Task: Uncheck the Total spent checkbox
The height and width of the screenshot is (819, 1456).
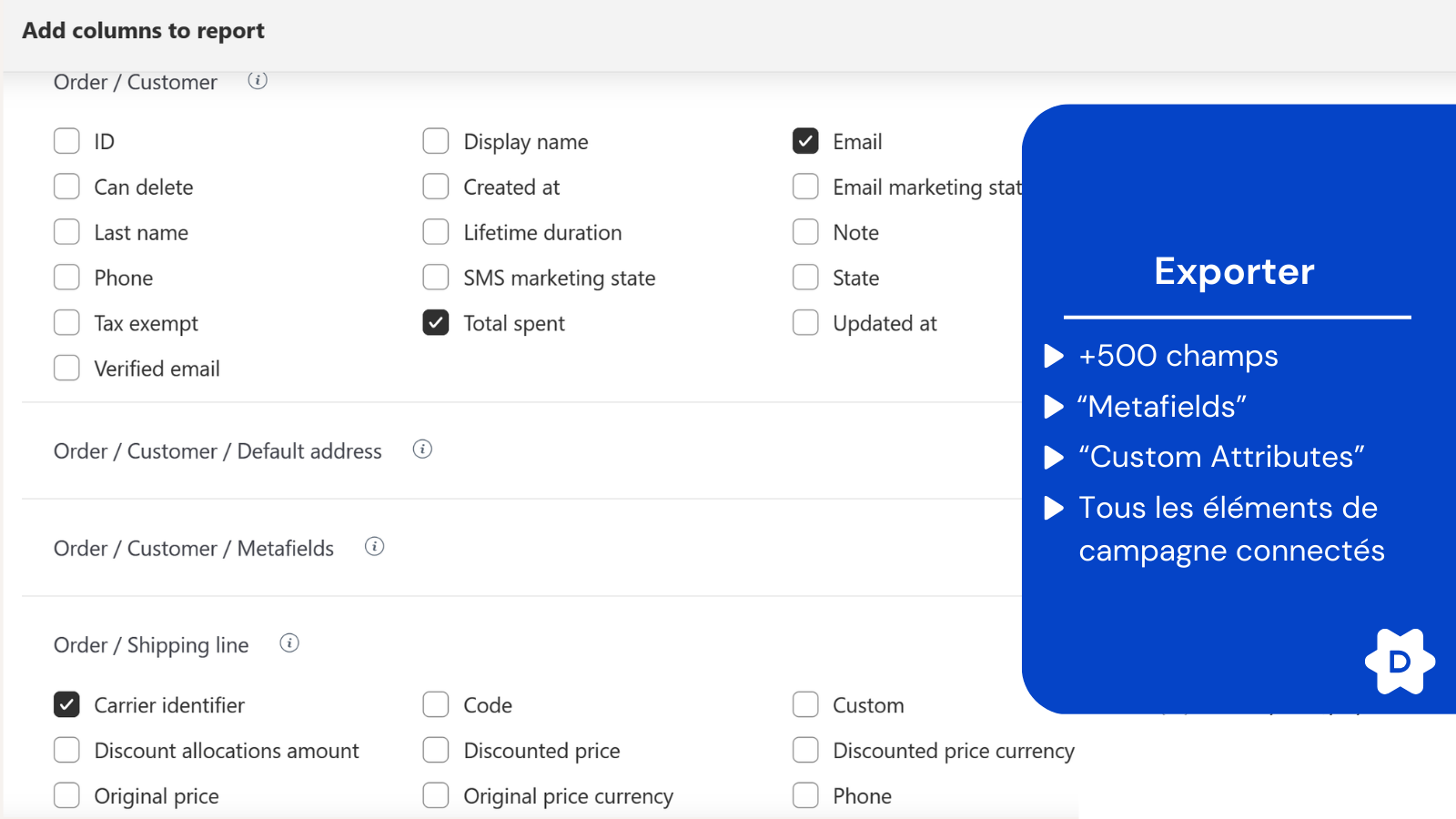Action: (436, 323)
